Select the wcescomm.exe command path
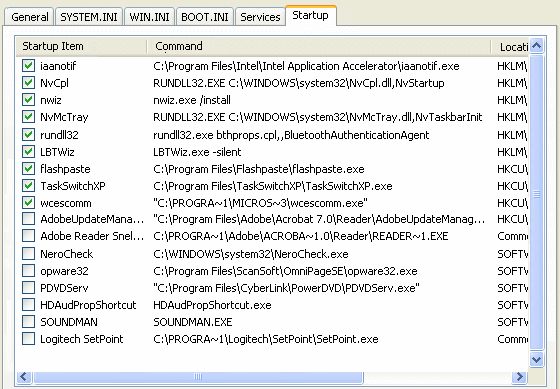Image resolution: width=560 pixels, height=389 pixels. click(260, 203)
